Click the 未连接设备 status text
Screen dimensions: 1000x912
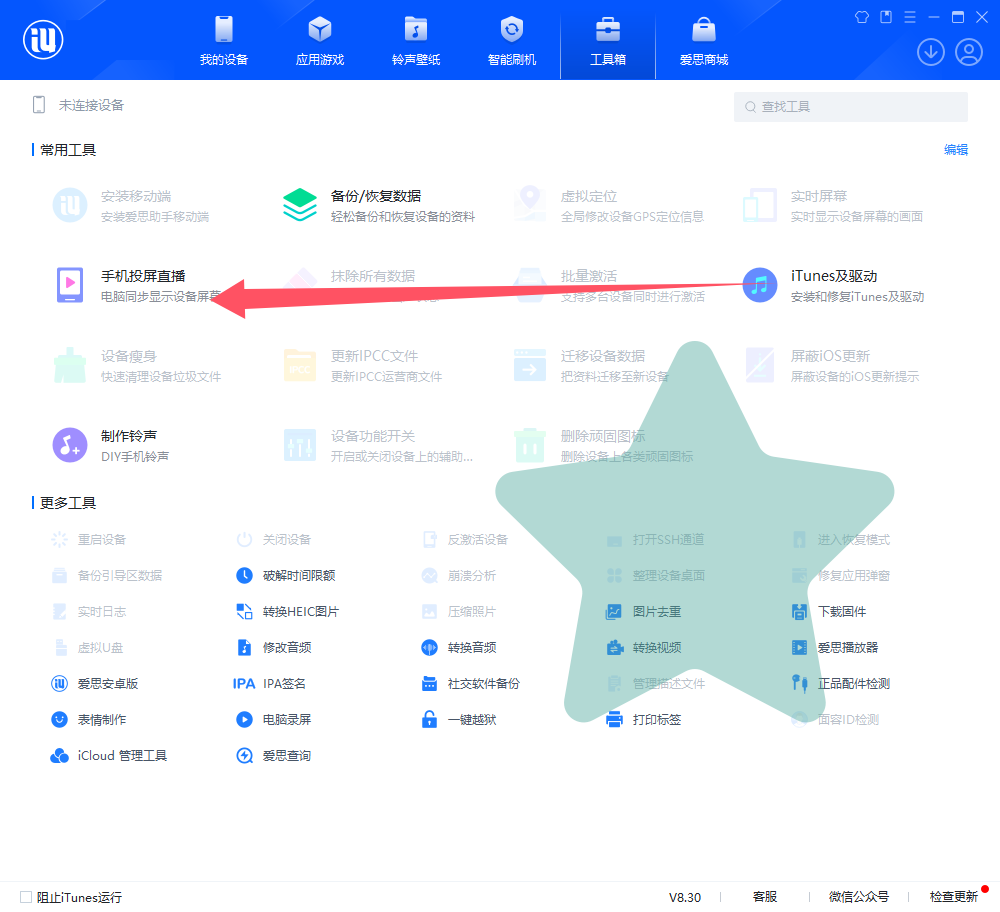click(91, 105)
